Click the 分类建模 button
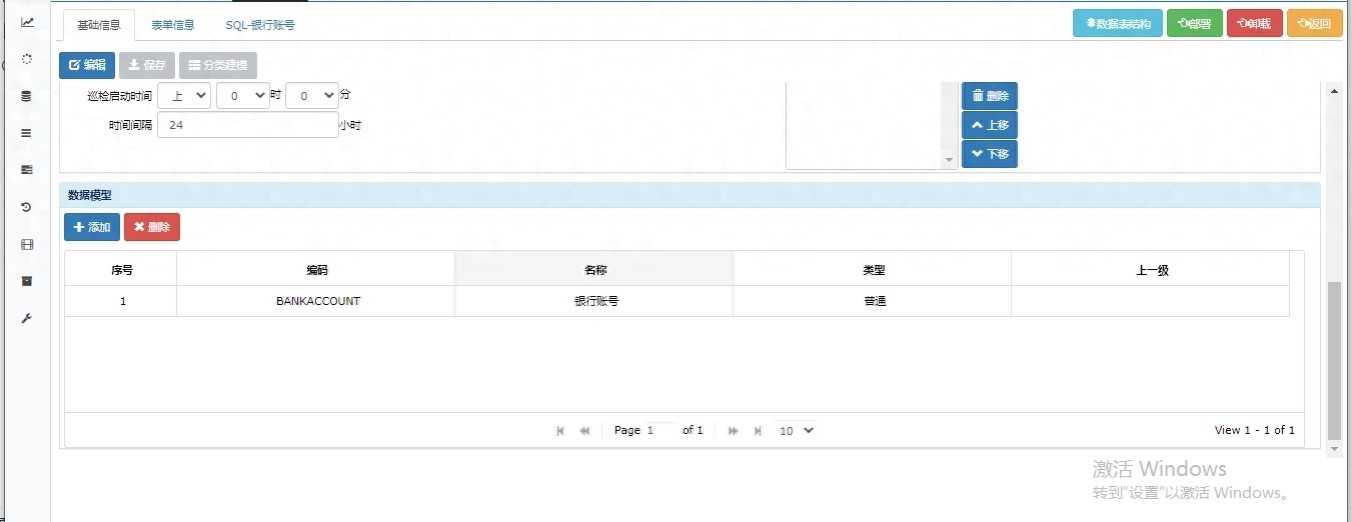 218,65
